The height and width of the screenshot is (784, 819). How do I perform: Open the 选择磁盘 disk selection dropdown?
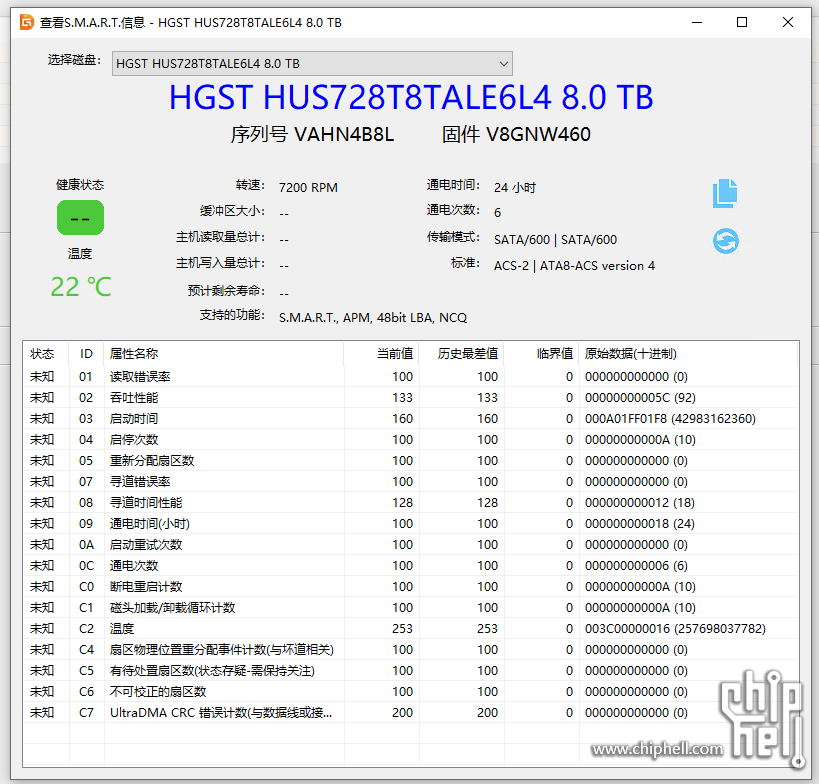[312, 64]
